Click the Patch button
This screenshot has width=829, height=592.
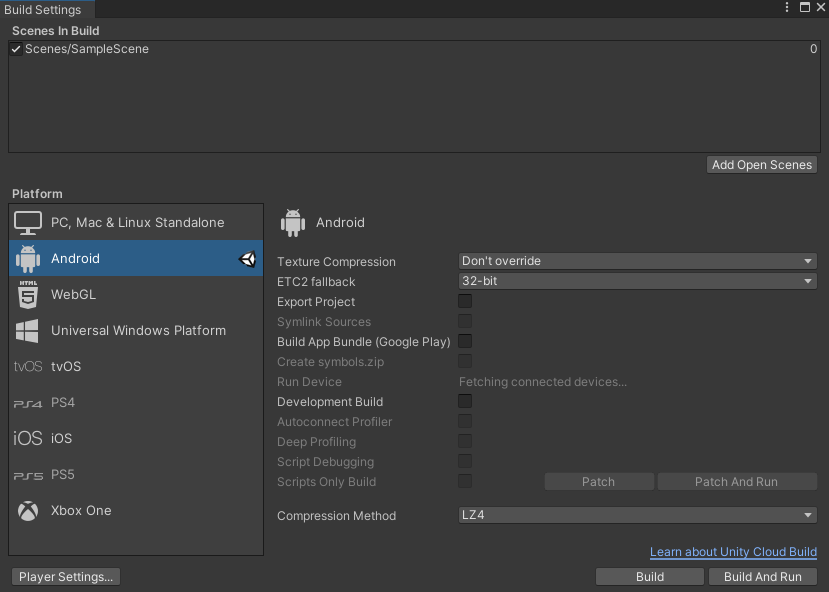click(x=598, y=482)
